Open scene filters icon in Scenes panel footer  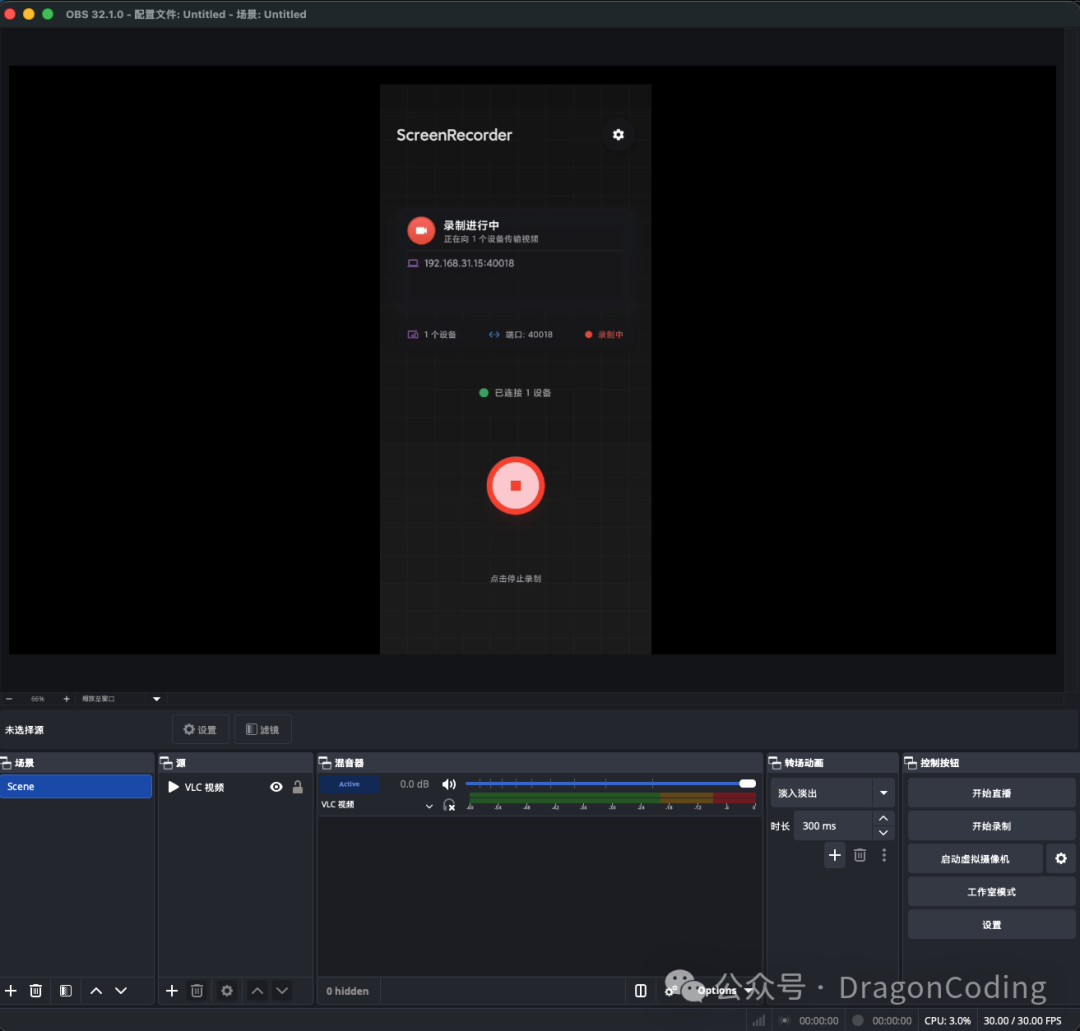(65, 991)
